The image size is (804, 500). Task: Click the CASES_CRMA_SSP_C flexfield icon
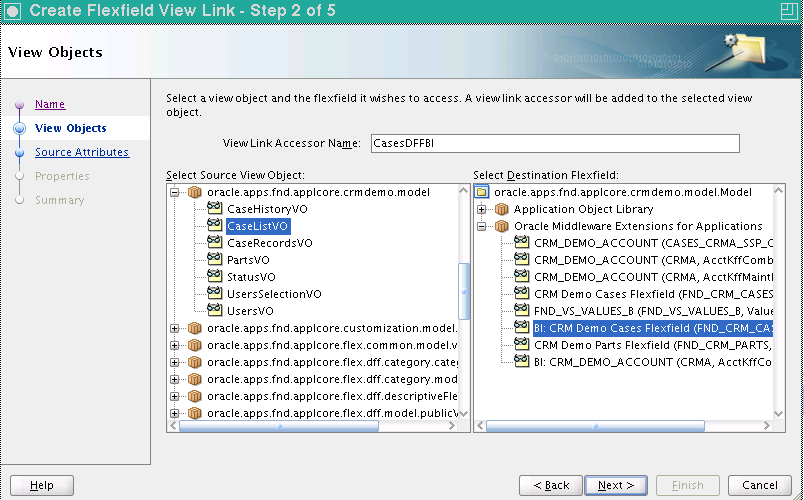(x=521, y=242)
